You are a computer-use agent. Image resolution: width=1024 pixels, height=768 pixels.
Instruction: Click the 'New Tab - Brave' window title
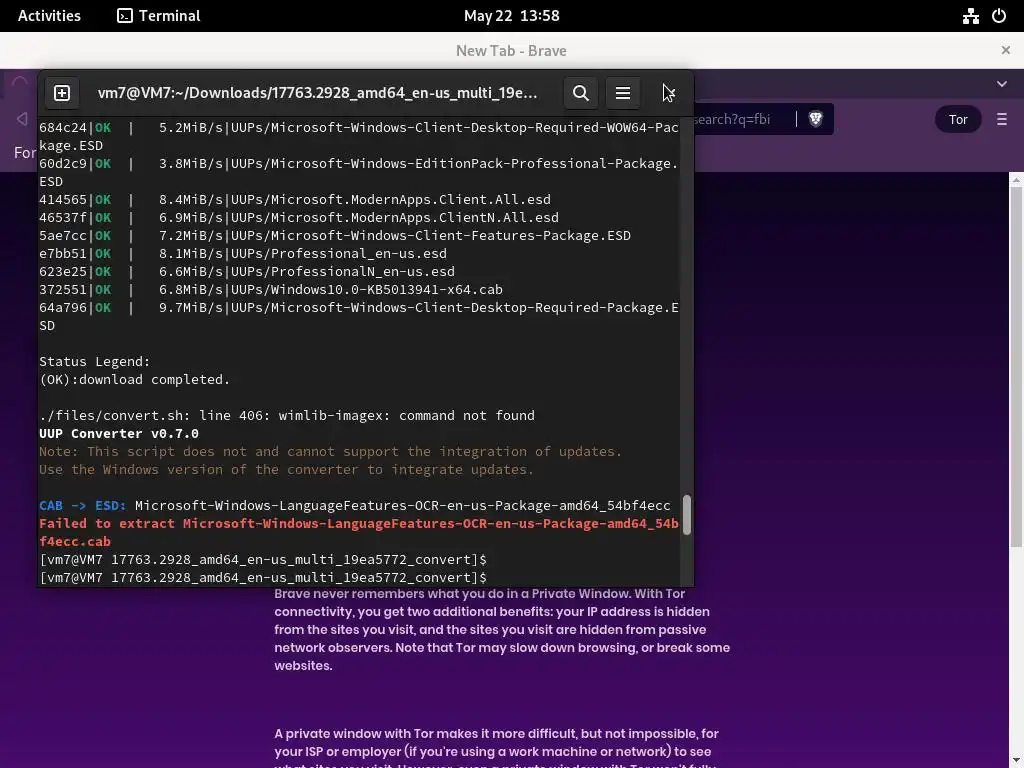click(511, 50)
